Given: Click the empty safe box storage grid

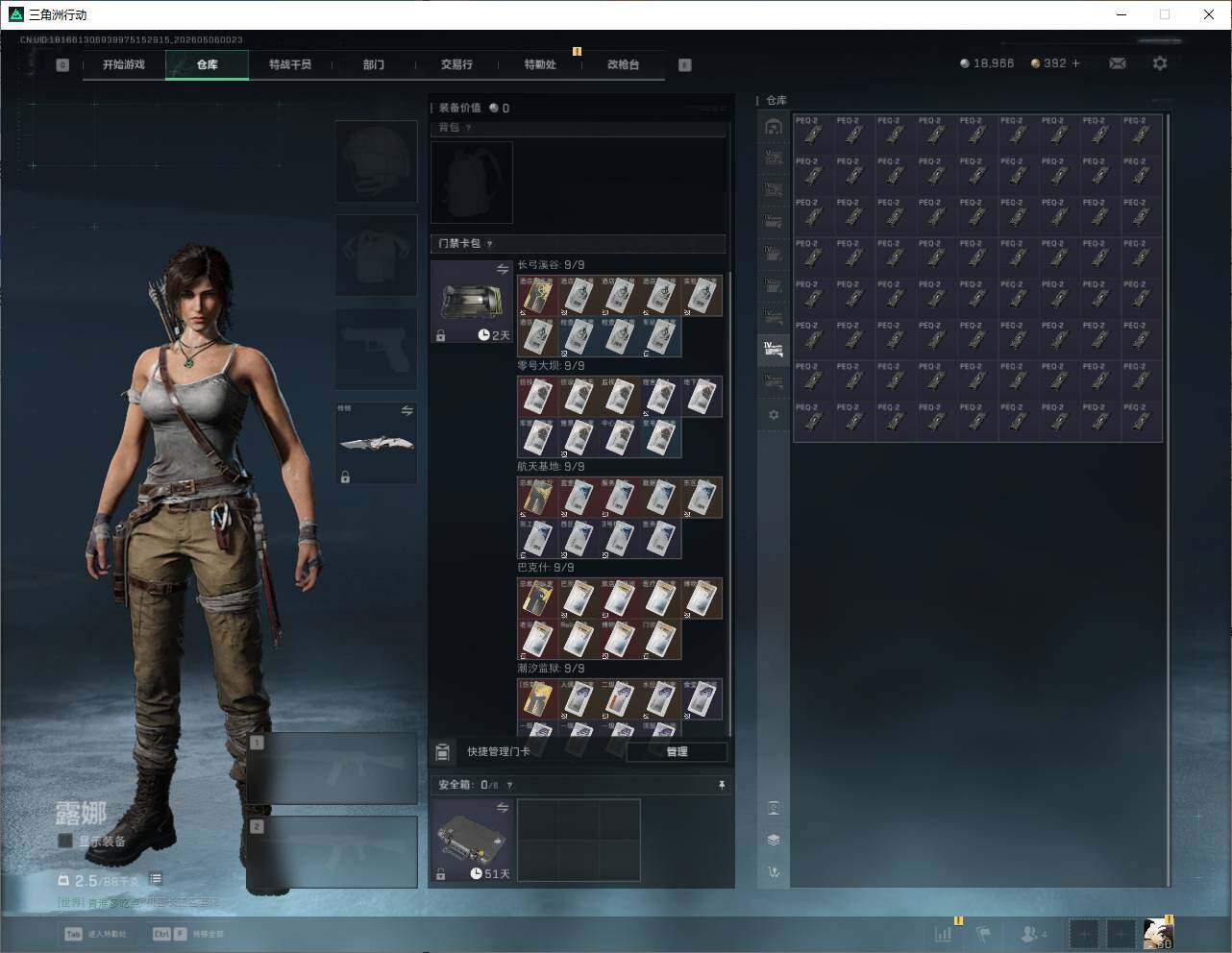Looking at the screenshot, I should [x=579, y=841].
